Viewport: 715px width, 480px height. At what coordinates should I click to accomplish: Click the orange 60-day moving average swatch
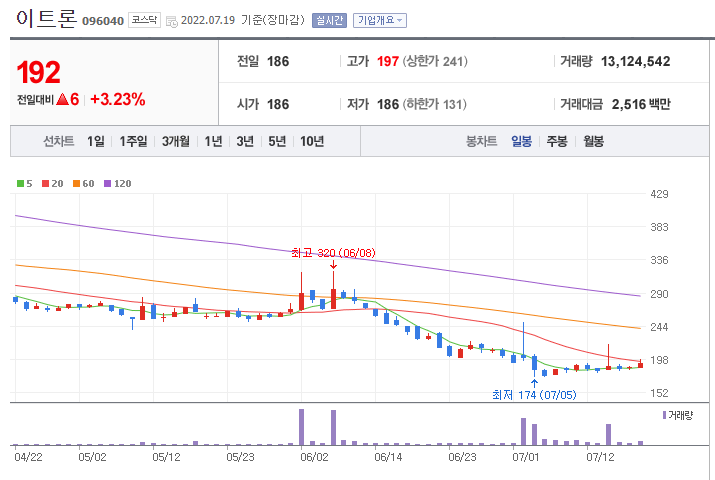pyautogui.click(x=76, y=184)
